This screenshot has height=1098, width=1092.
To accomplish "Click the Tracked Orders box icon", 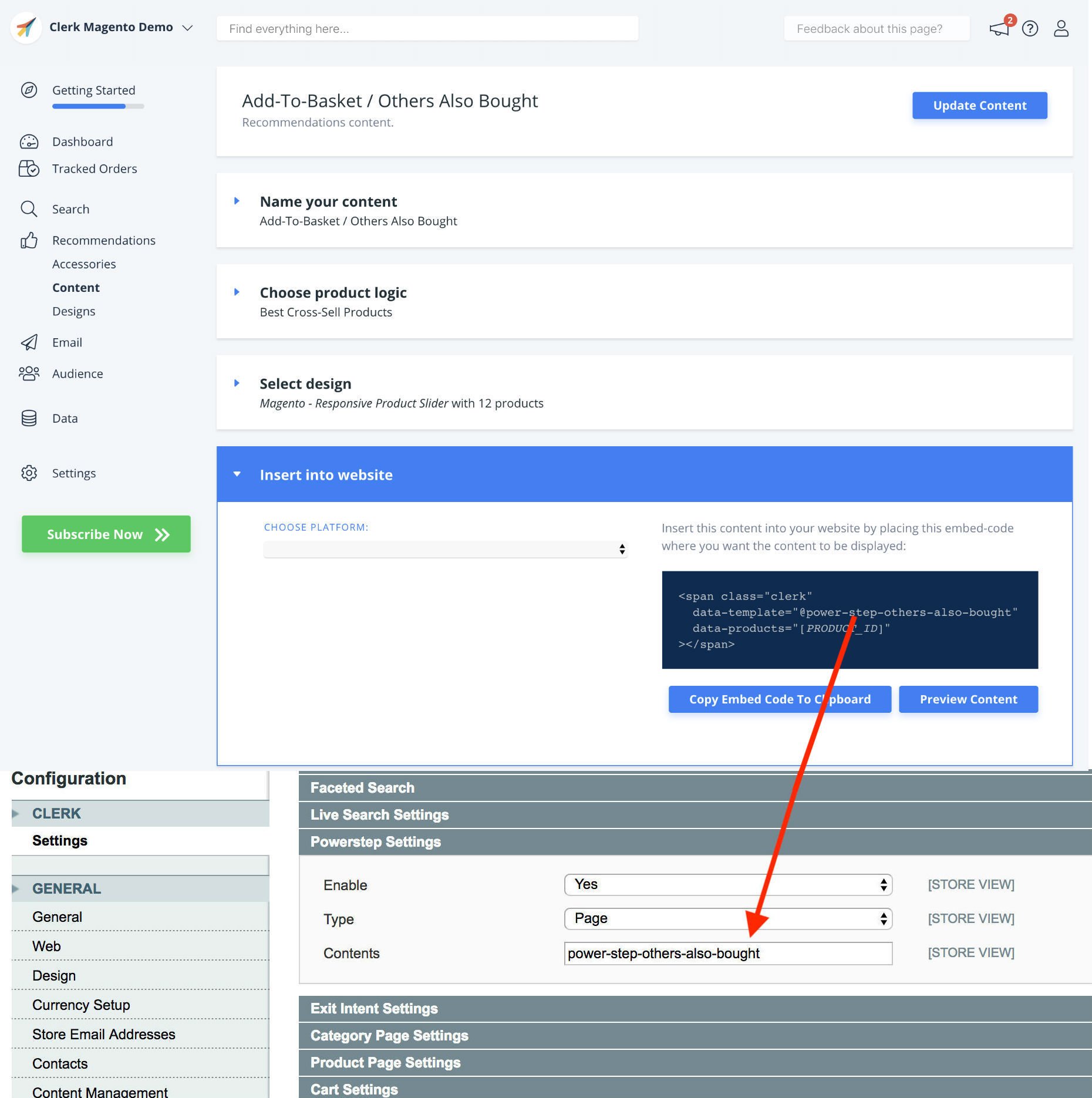I will (29, 169).
